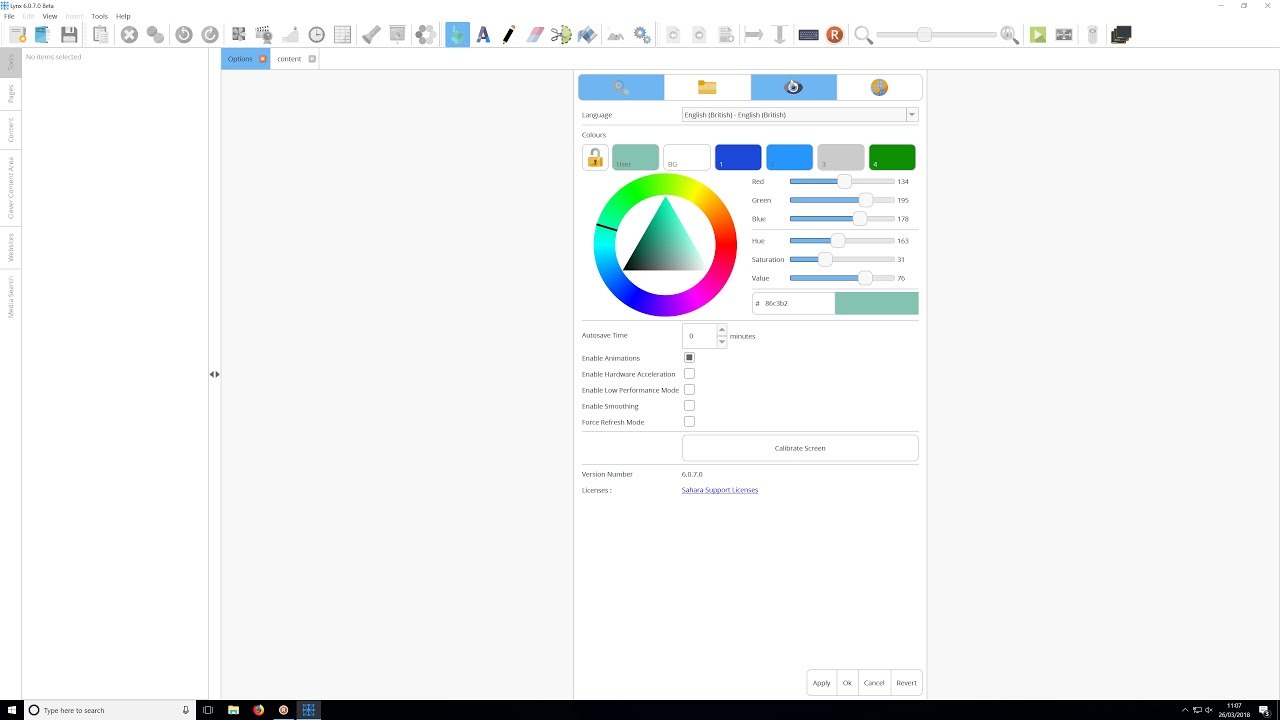Click the stacked dark windows icon
The image size is (1280, 720).
click(1121, 35)
